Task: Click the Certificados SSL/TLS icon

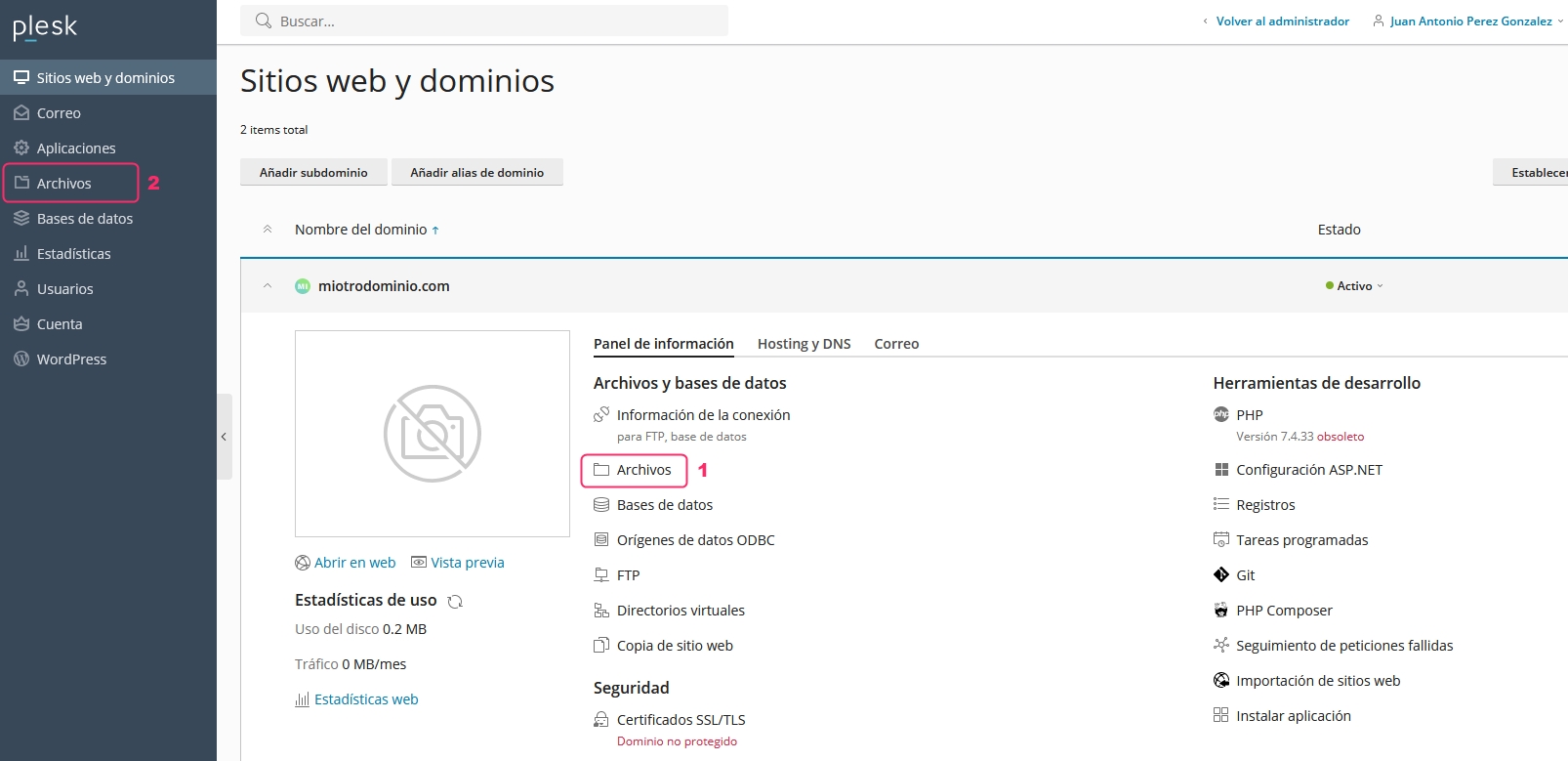Action: (x=601, y=719)
